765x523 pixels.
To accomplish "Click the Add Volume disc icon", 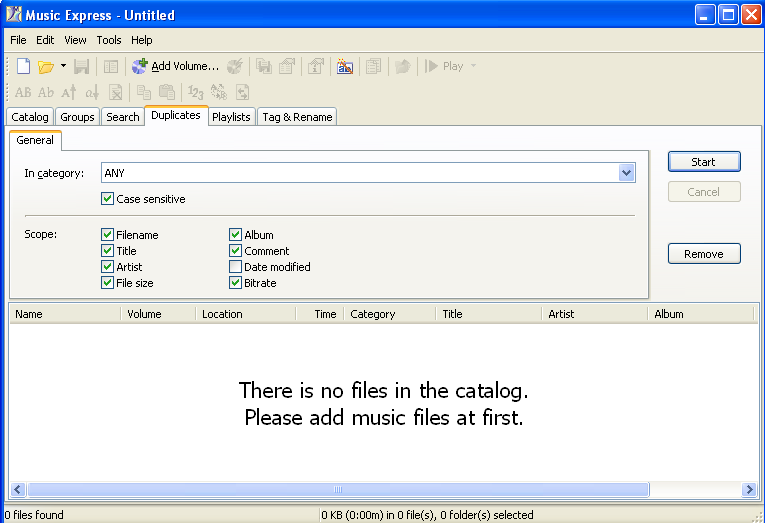I will click(x=140, y=66).
